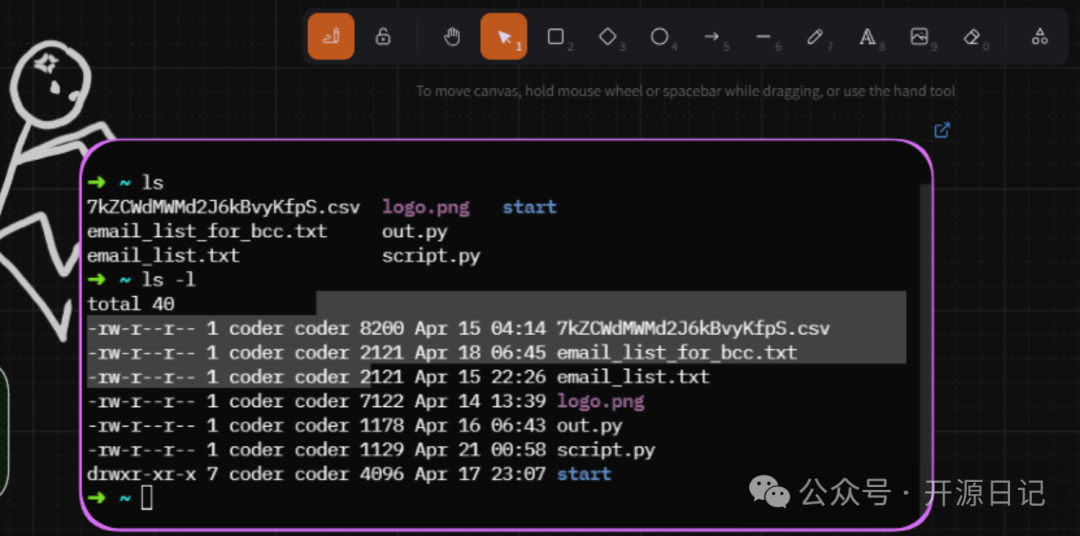Toggle the keep-tool-active lock
The height and width of the screenshot is (536, 1080).
pyautogui.click(x=382, y=37)
